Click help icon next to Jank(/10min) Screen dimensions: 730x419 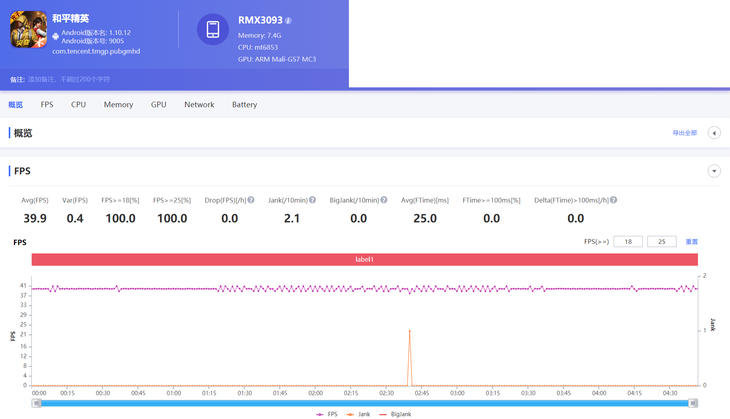[312, 200]
